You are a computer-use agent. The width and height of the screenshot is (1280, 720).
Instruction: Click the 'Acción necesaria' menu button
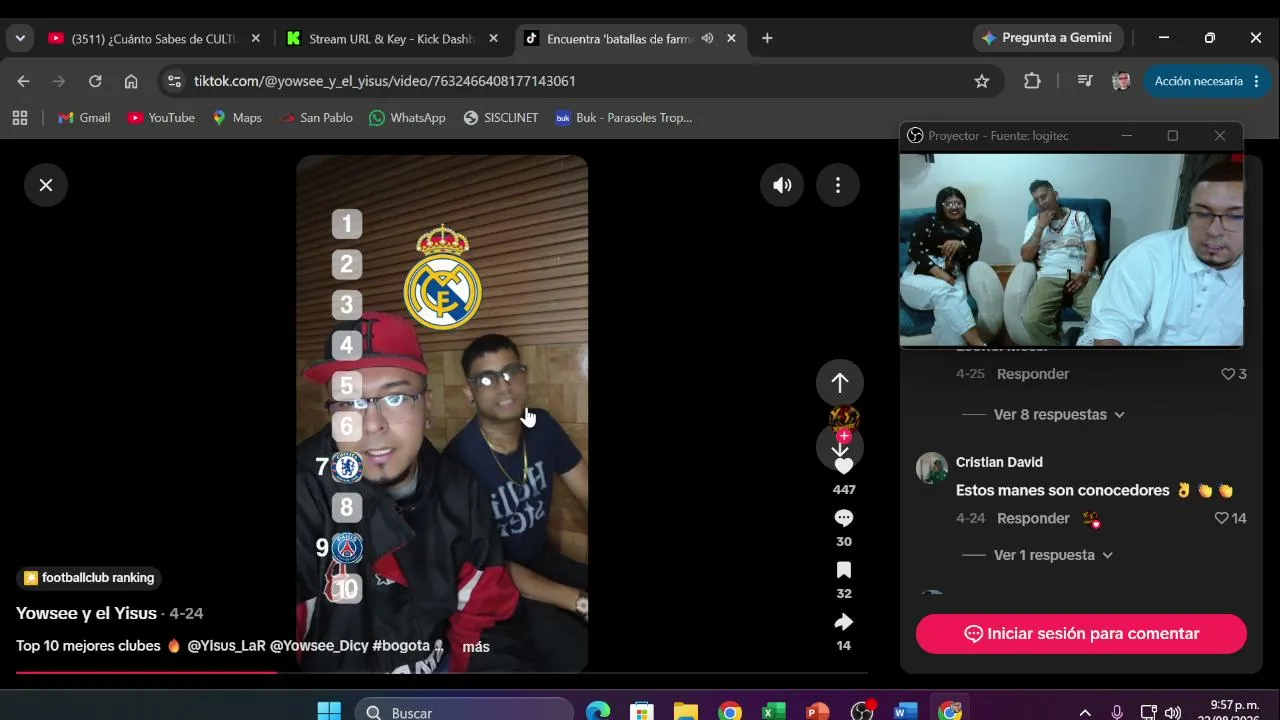pos(1207,81)
